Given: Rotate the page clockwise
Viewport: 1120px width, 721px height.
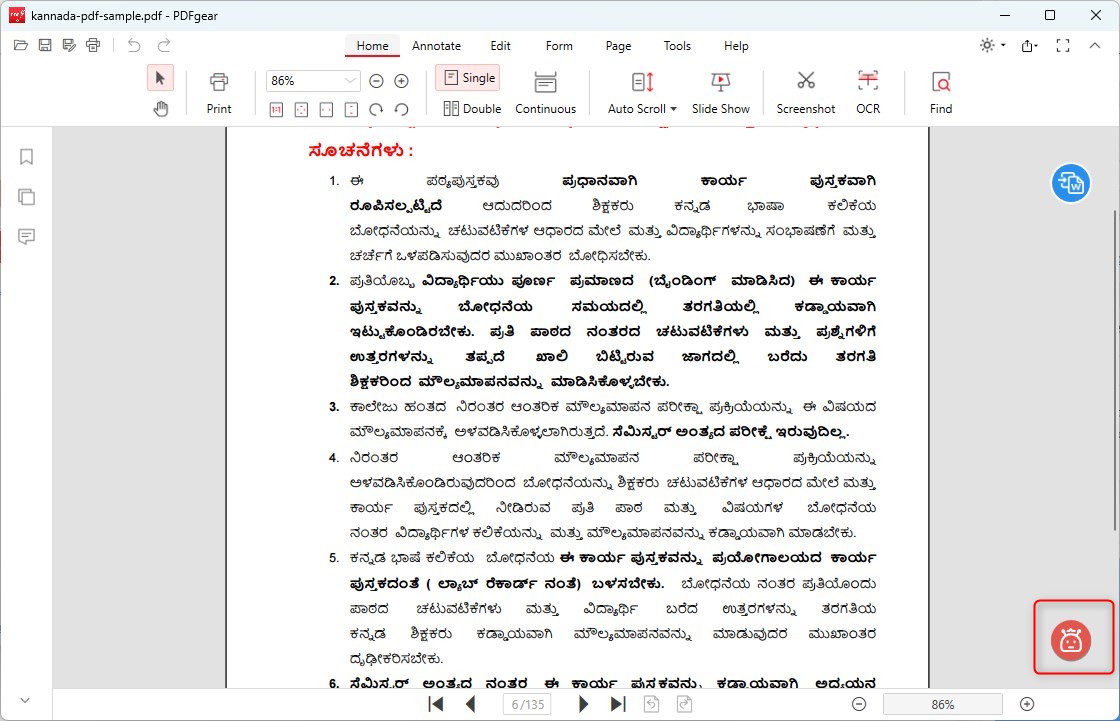Looking at the screenshot, I should pos(377,109).
